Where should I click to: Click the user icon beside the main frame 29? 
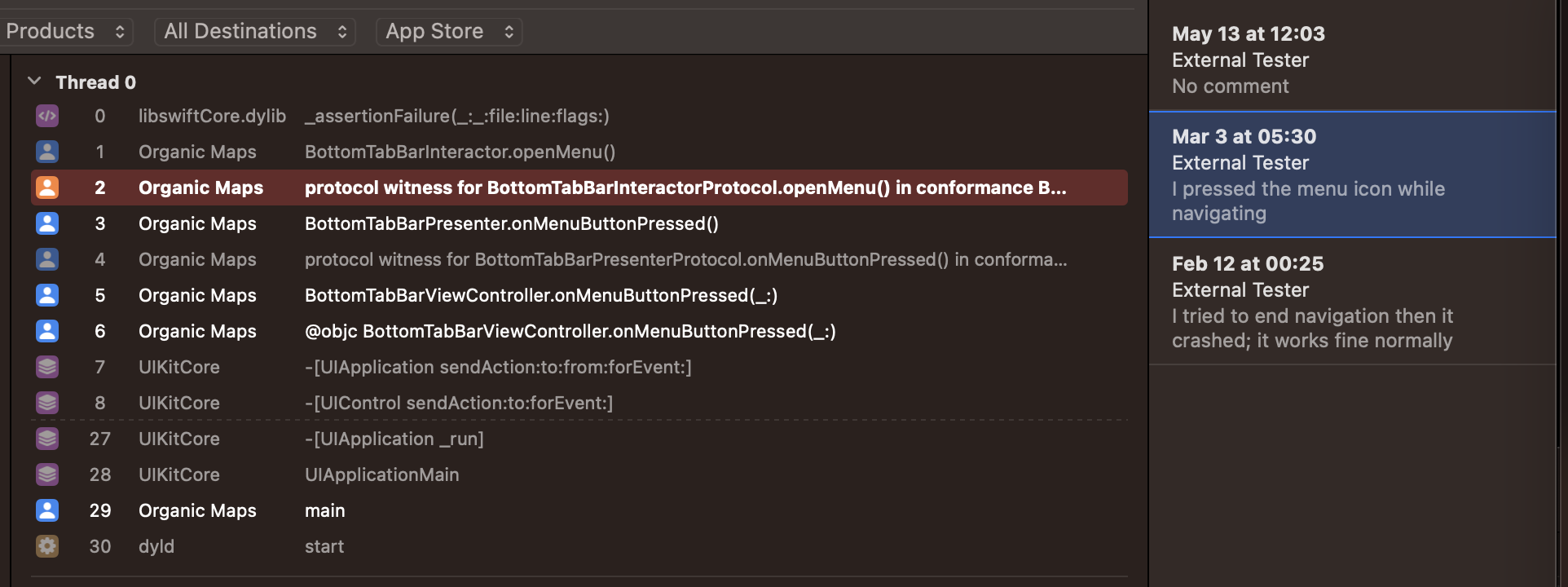[47, 510]
